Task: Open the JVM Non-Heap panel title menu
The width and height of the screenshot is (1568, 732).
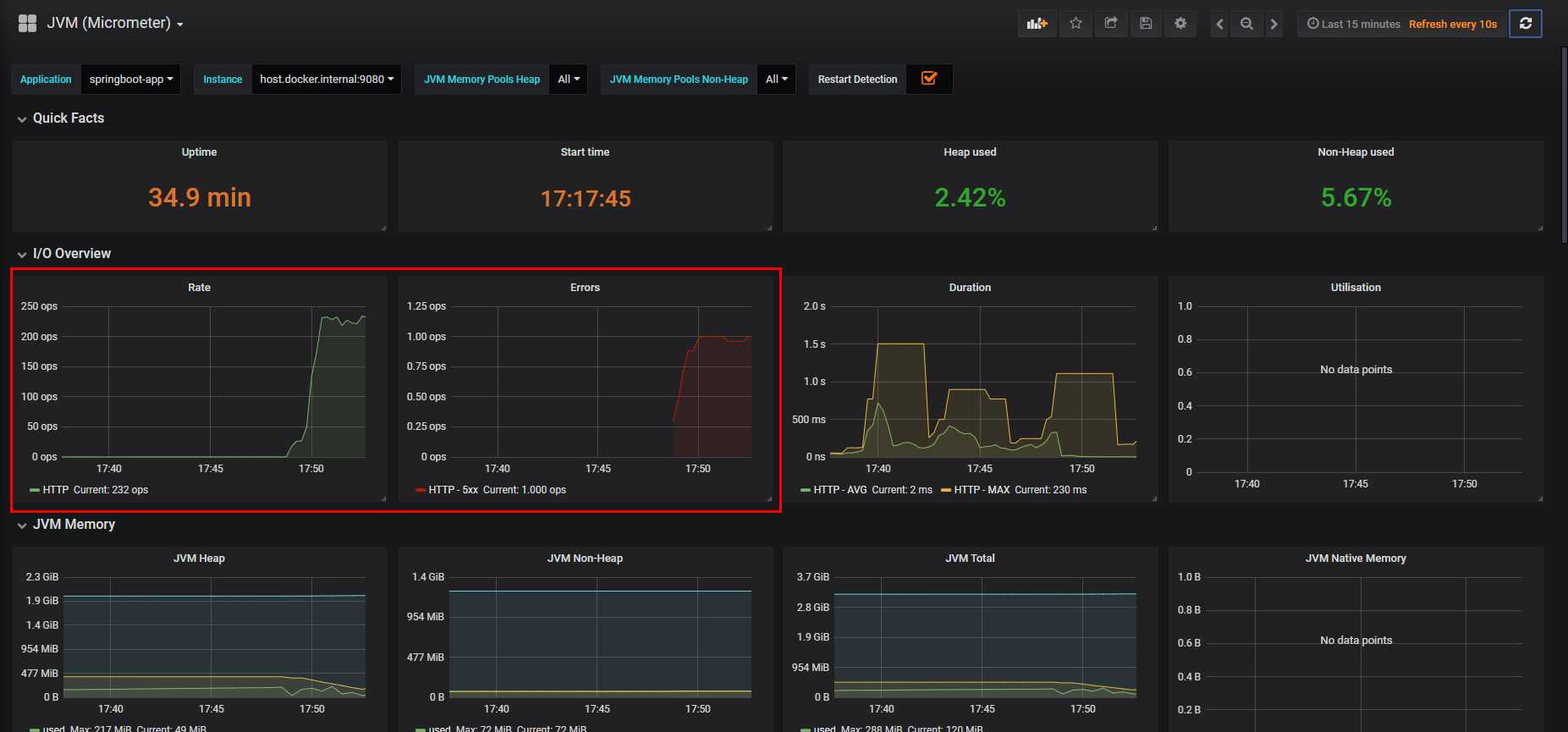Action: [x=585, y=559]
